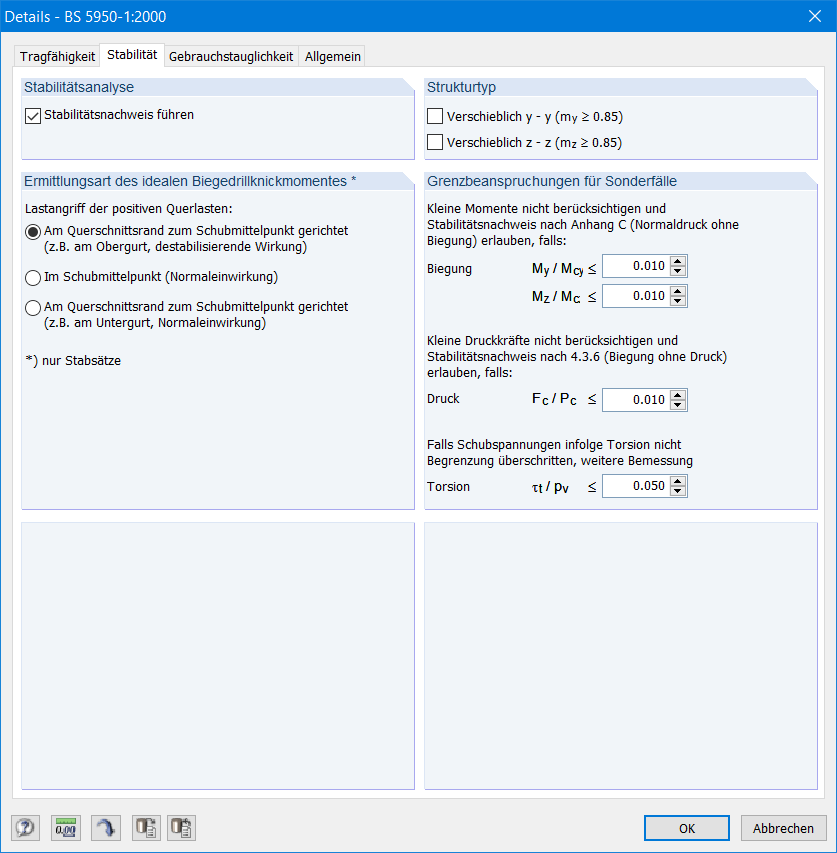Close the Details dialog window
This screenshot has width=837, height=853.
click(x=814, y=16)
